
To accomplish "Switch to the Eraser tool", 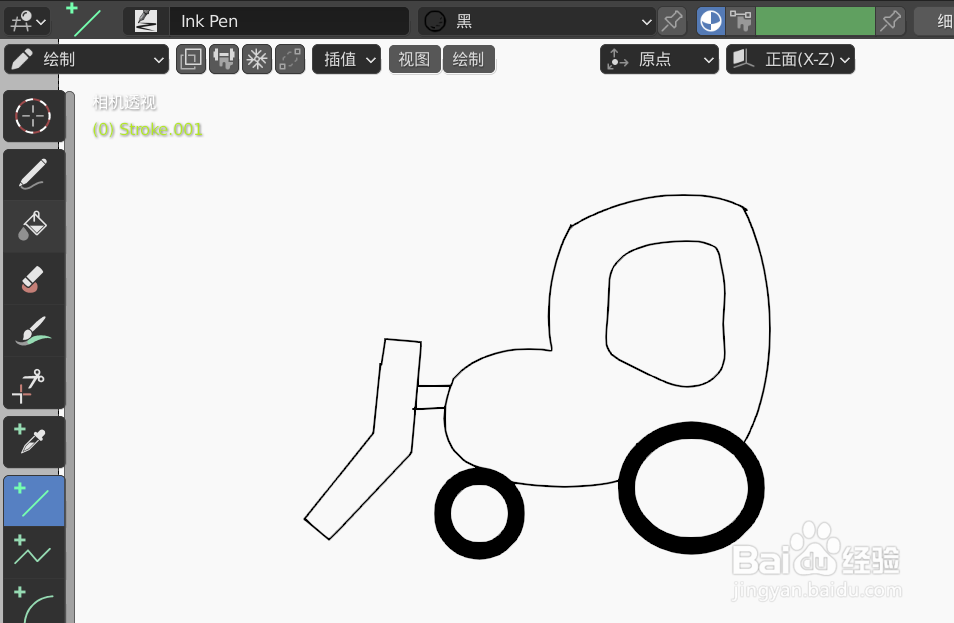I will [34, 278].
